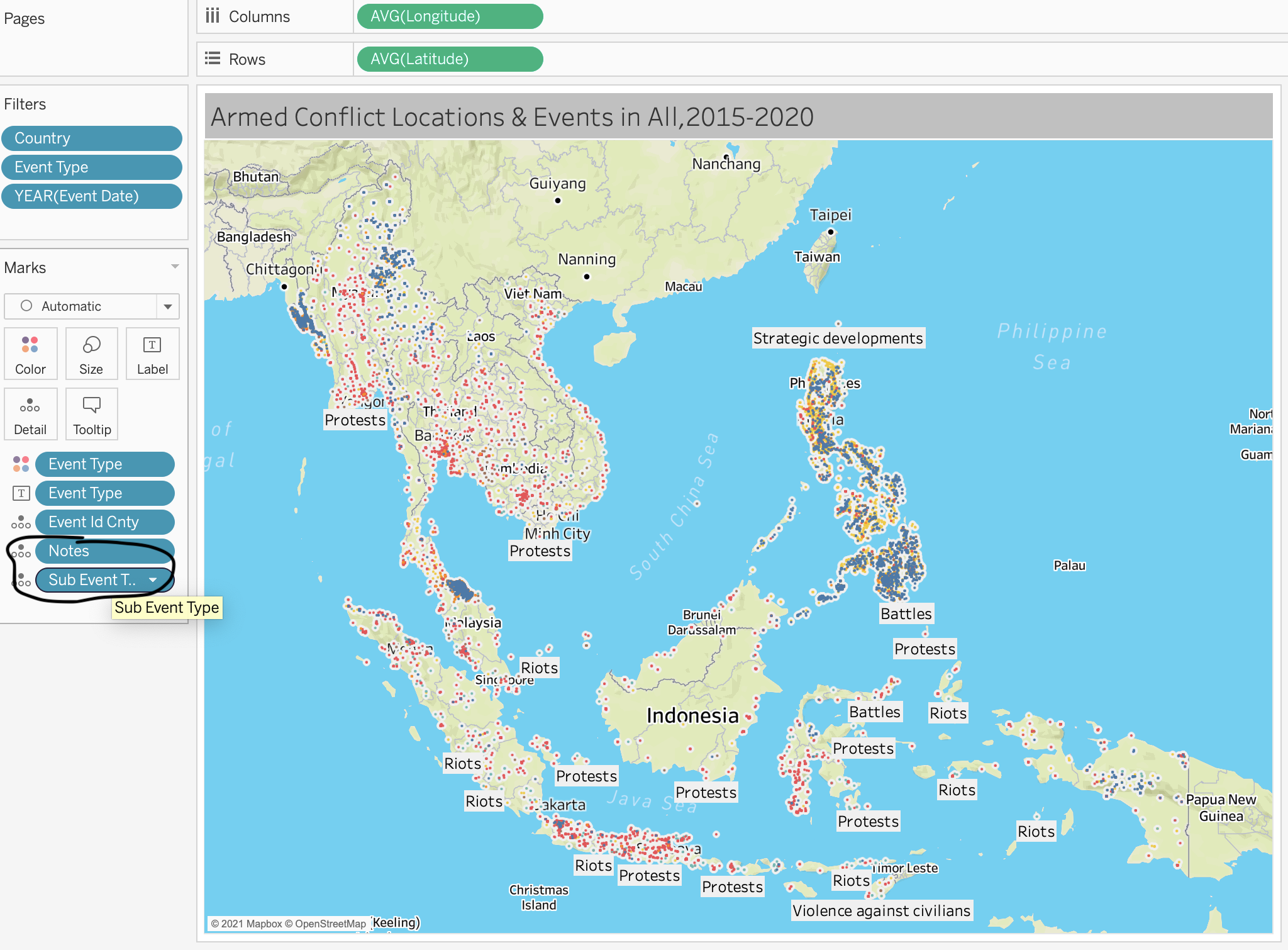Click the Detail marks card button
The width and height of the screenshot is (1288, 950).
30,414
